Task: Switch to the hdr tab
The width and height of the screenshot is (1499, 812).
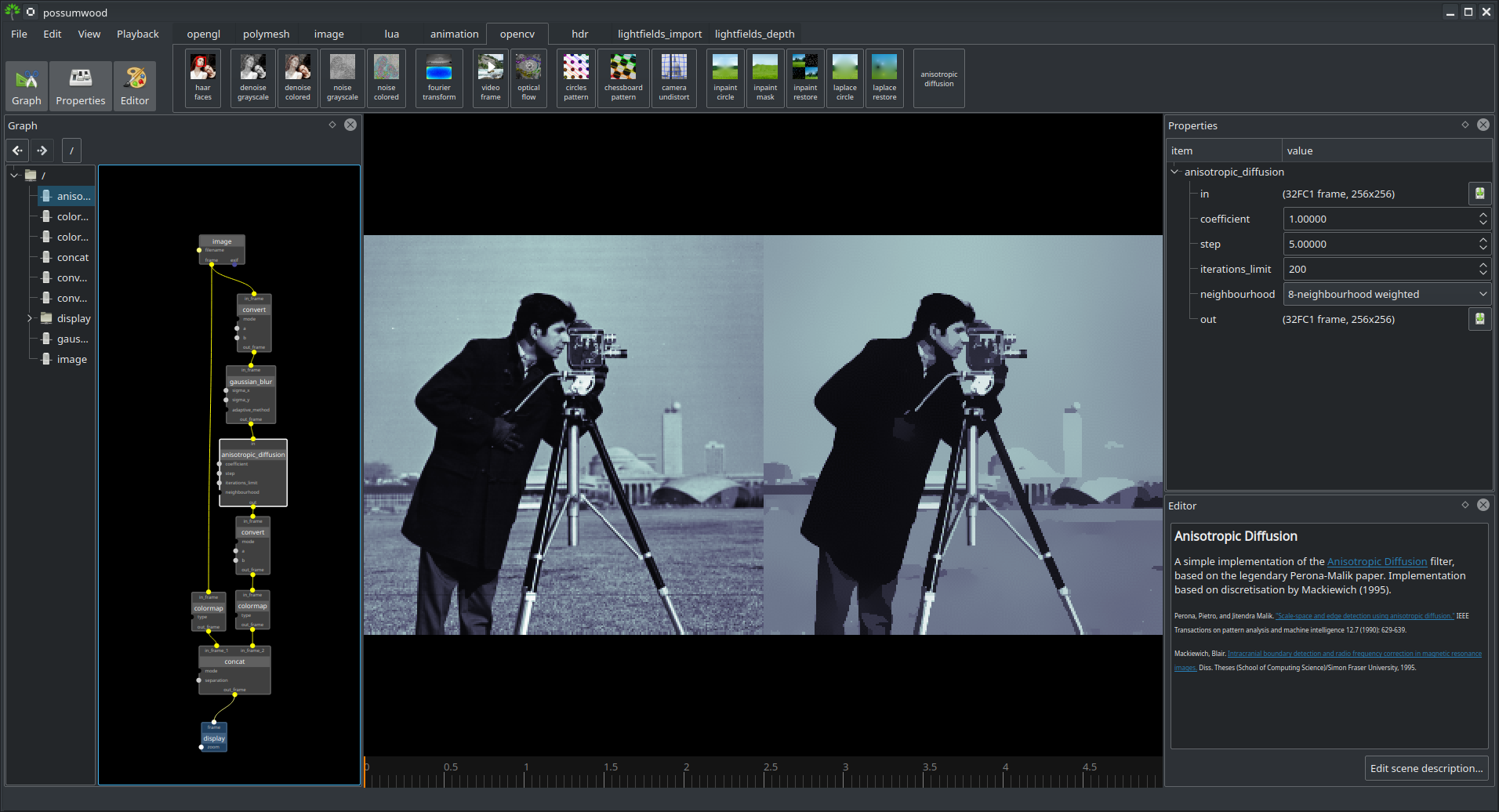Action: tap(580, 34)
